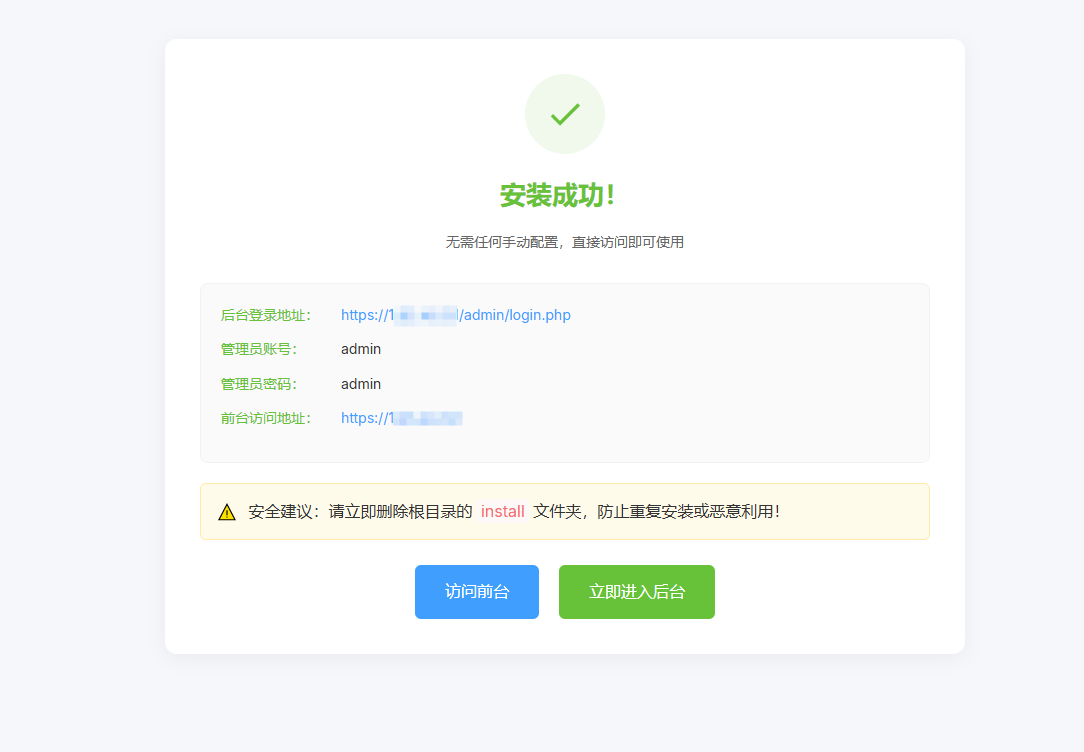Click the security advice 安全建议 warning banner
Screen dimensions: 1084x752
565,511
